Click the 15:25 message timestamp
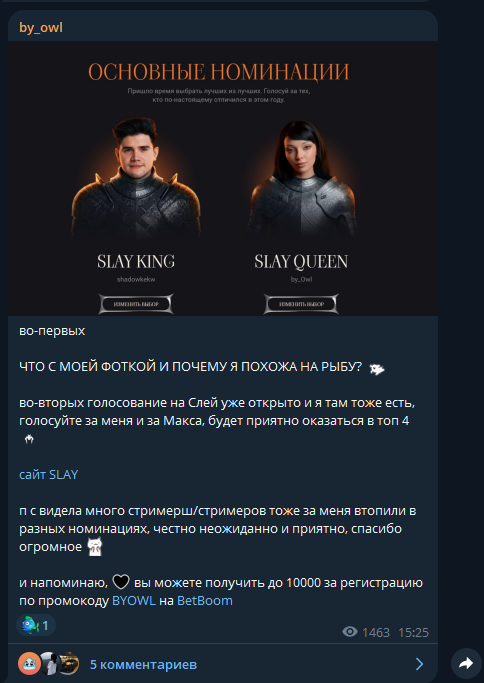484x683 pixels. tap(413, 632)
